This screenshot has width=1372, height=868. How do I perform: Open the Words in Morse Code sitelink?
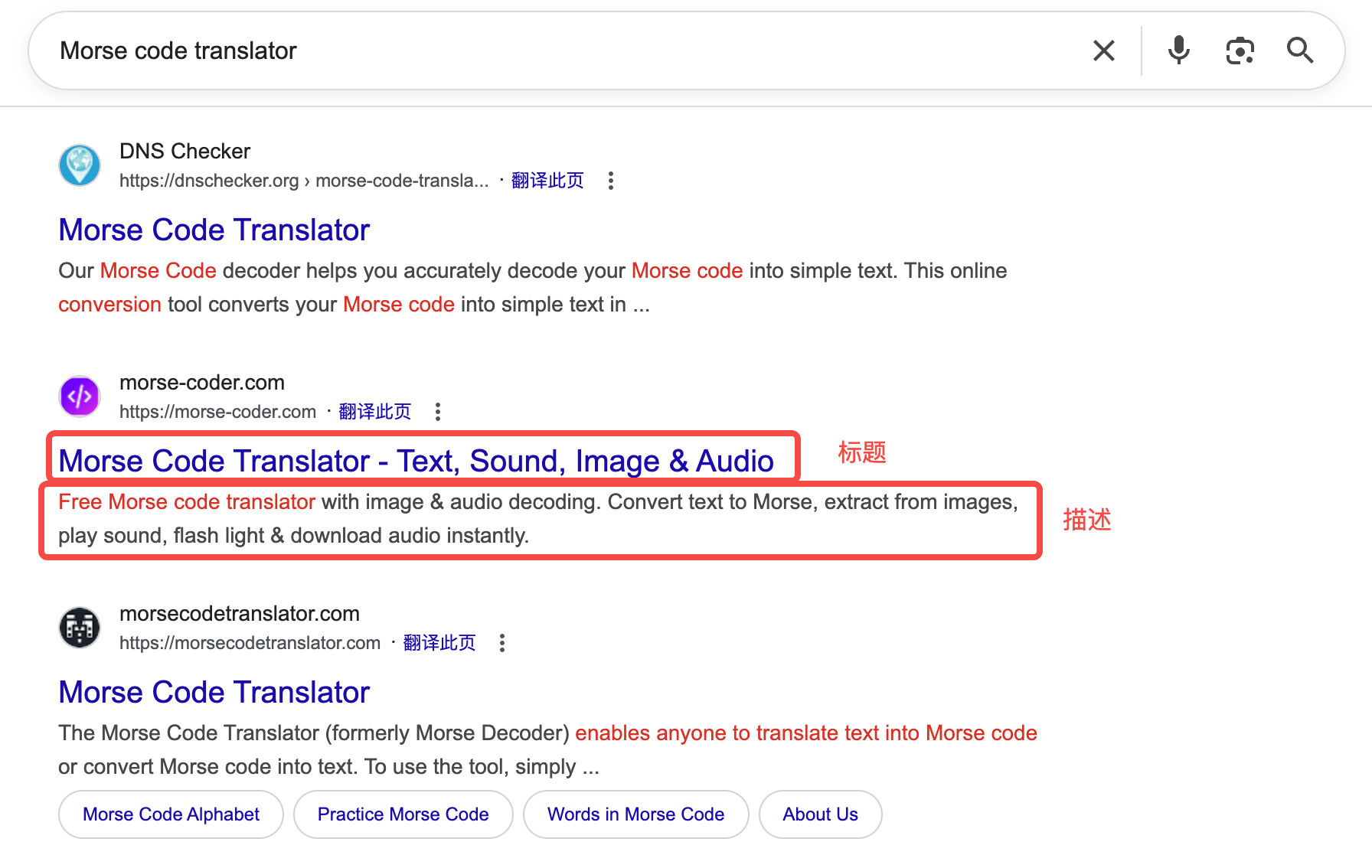click(x=635, y=814)
